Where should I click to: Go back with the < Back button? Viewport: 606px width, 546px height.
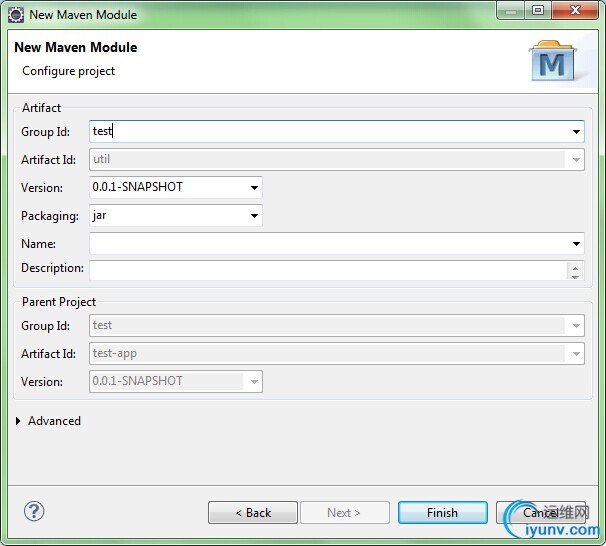click(253, 513)
